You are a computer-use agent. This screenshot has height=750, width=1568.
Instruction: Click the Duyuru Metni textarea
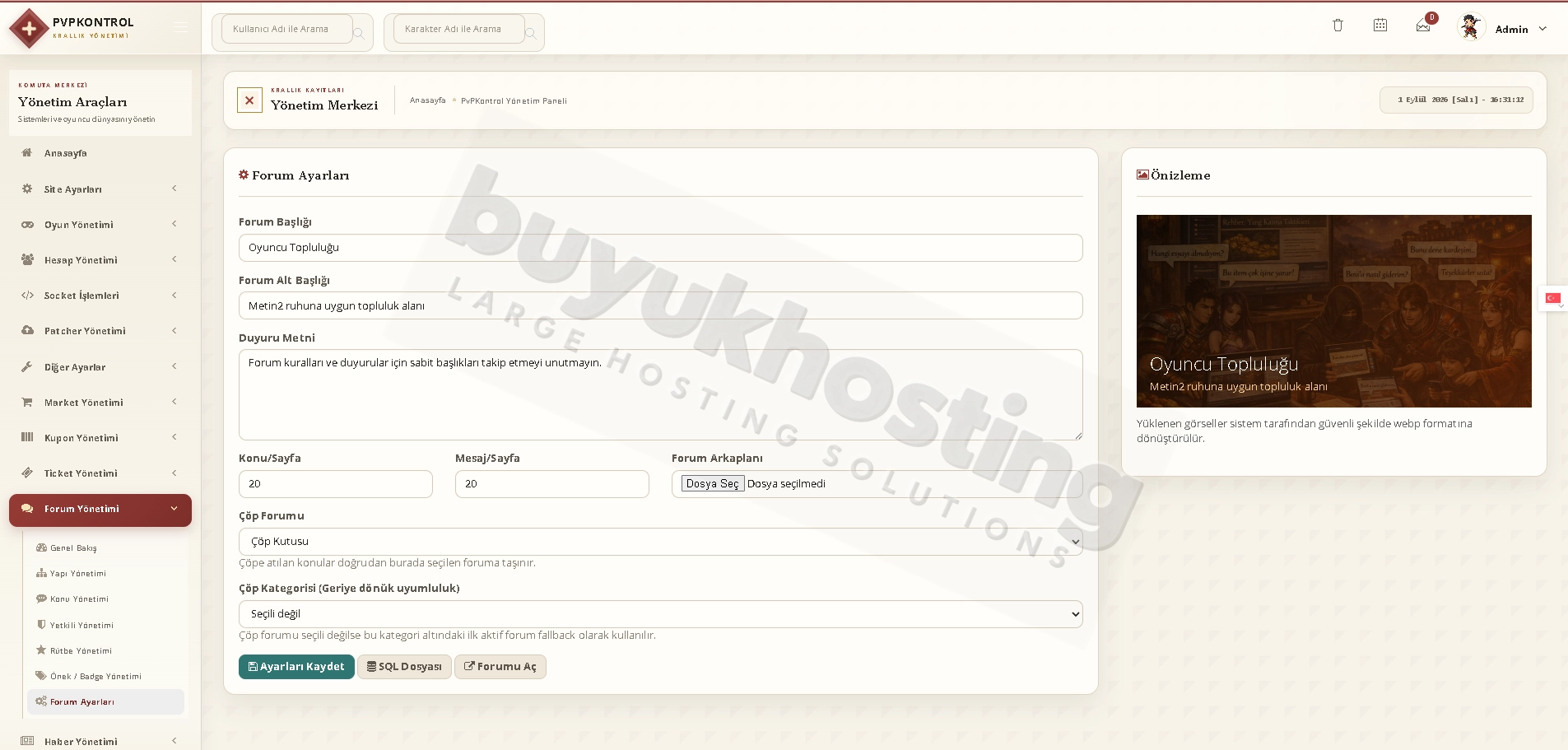pos(660,394)
